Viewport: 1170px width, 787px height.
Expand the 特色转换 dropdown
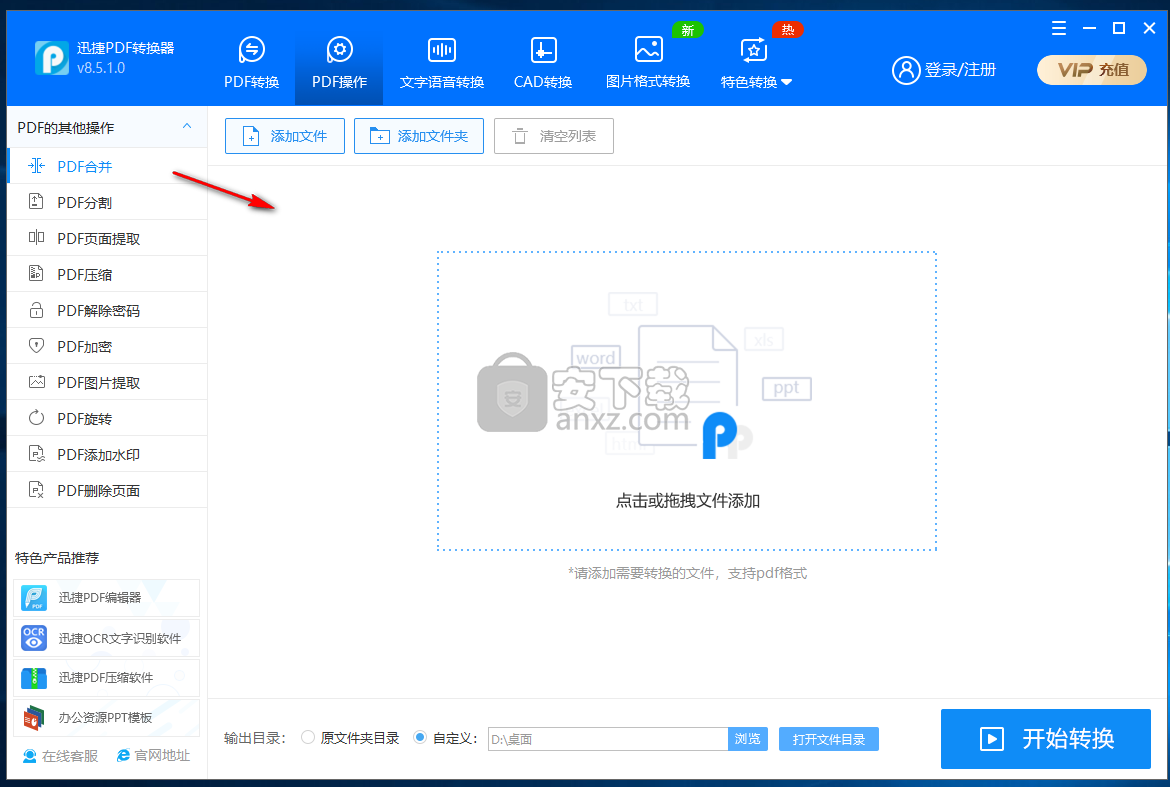click(756, 63)
